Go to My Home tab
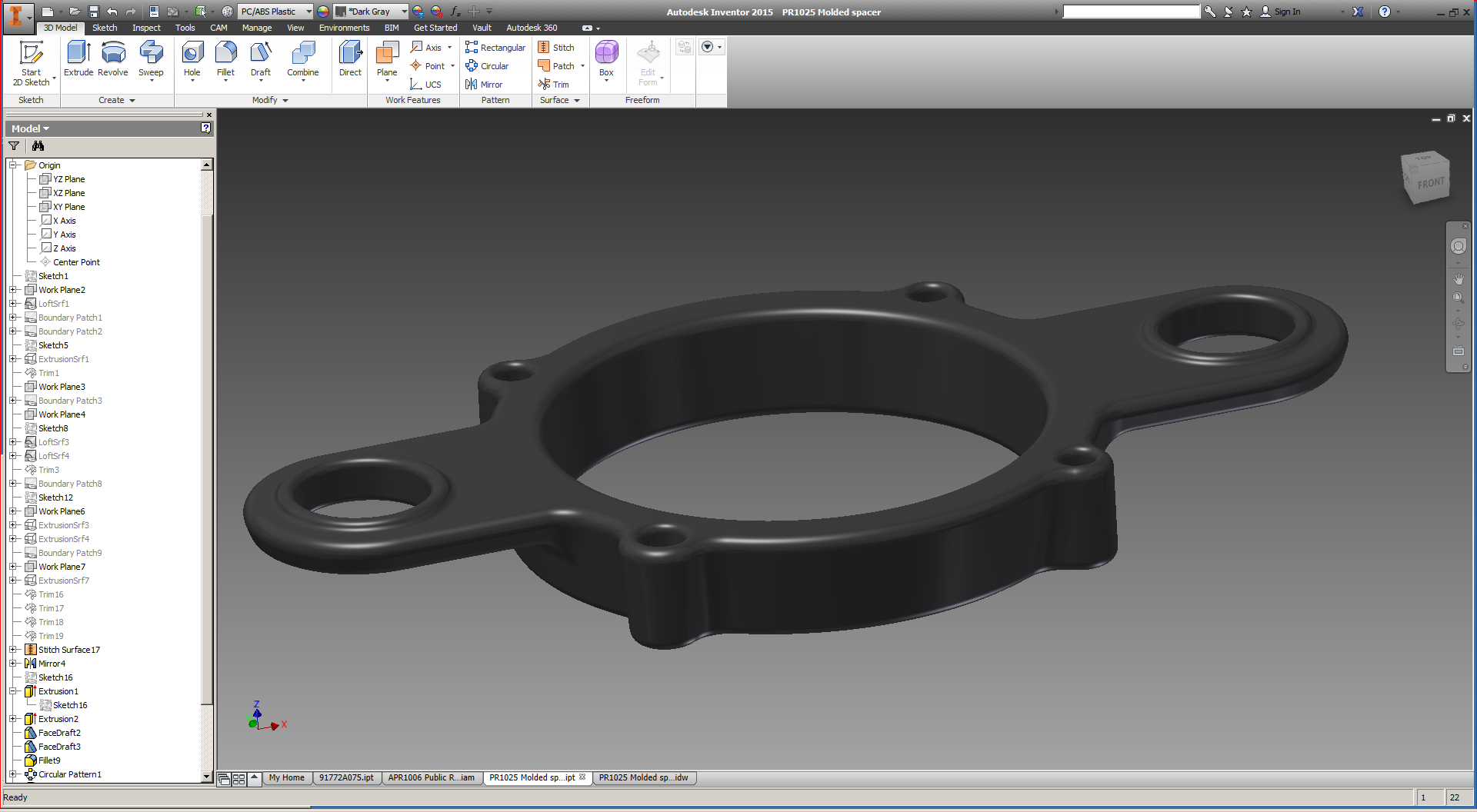This screenshot has height=812, width=1477. click(287, 778)
